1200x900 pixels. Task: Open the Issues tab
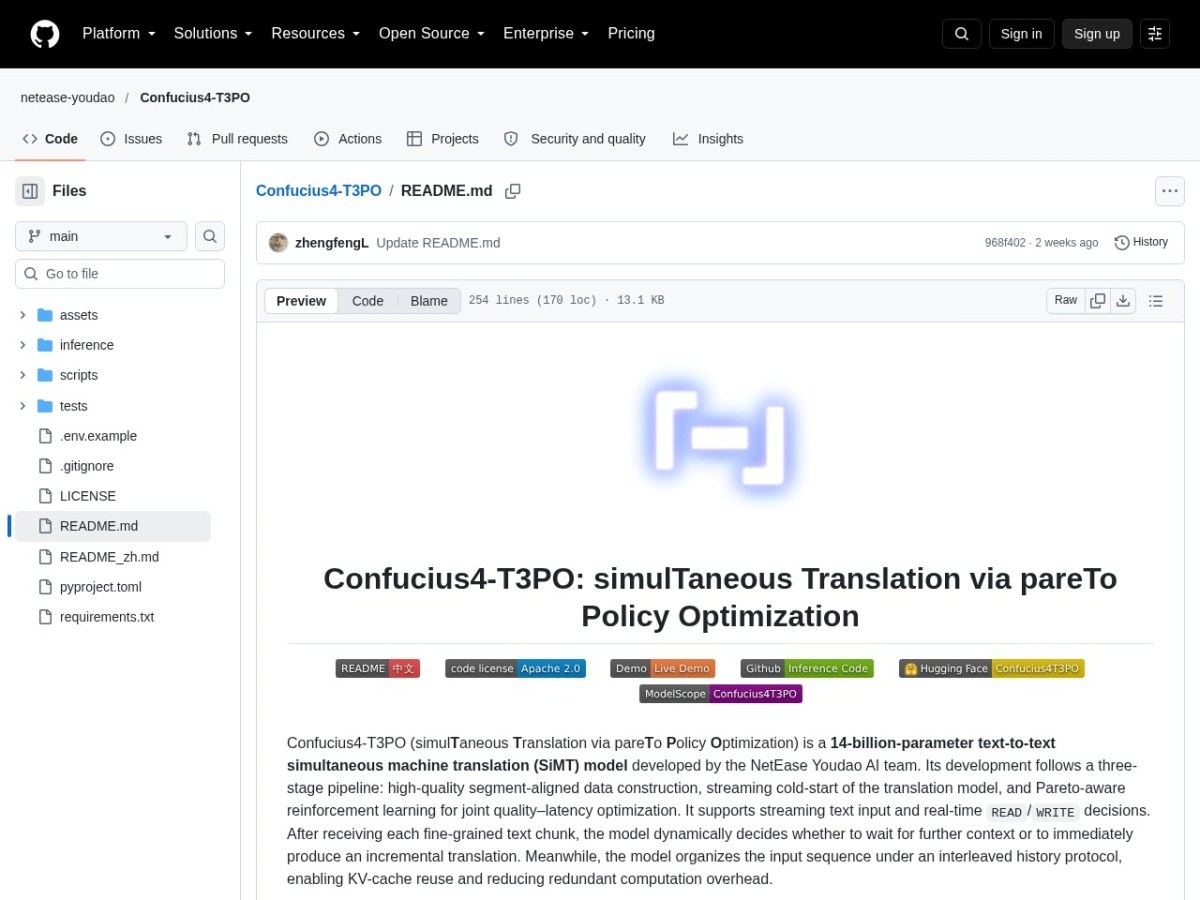coord(131,139)
